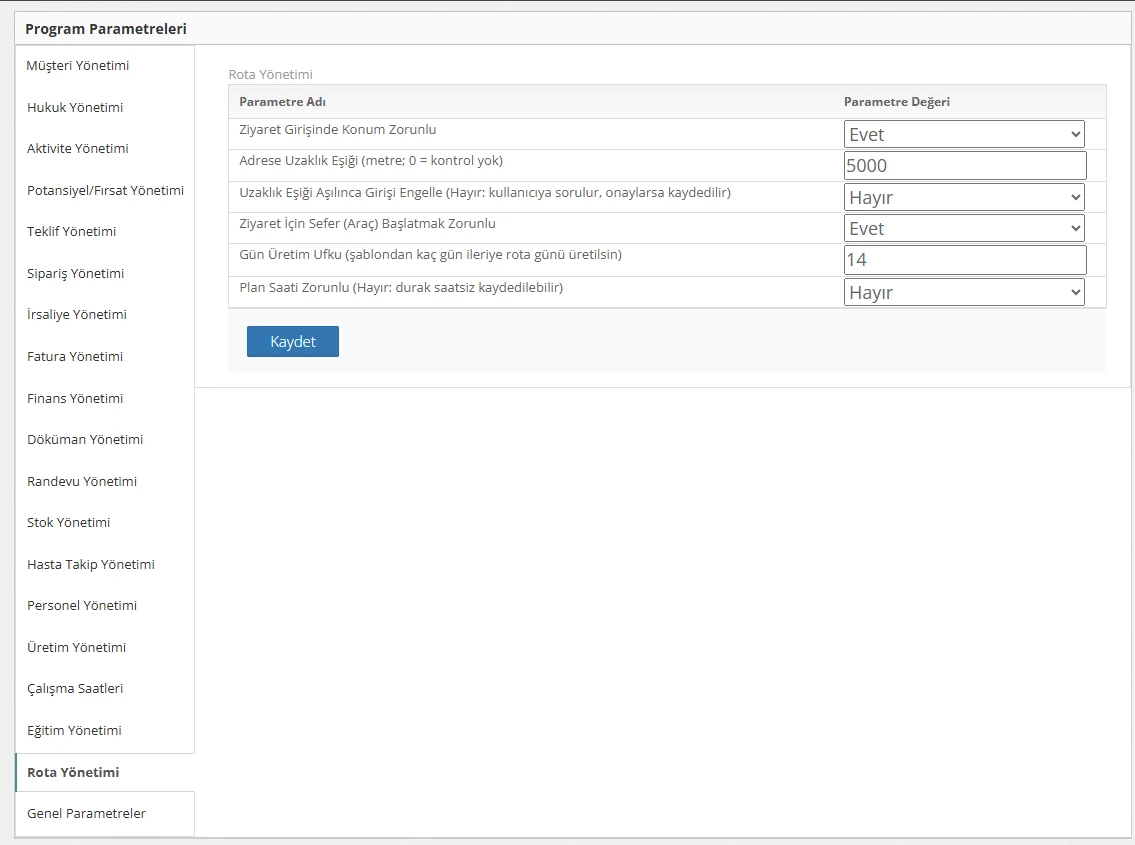Click the Gün Üretim Ufku value field
Screen dimensions: 1135x845
tap(965, 260)
